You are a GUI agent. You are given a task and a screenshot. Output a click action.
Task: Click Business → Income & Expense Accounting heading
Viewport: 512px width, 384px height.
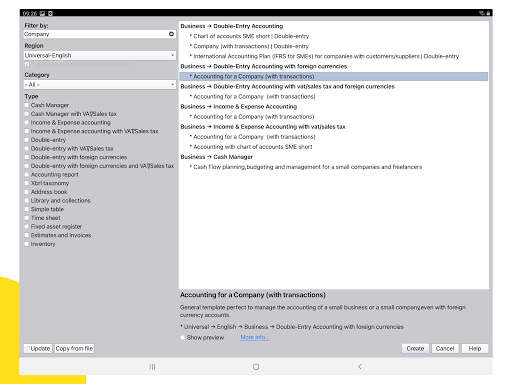coord(239,107)
